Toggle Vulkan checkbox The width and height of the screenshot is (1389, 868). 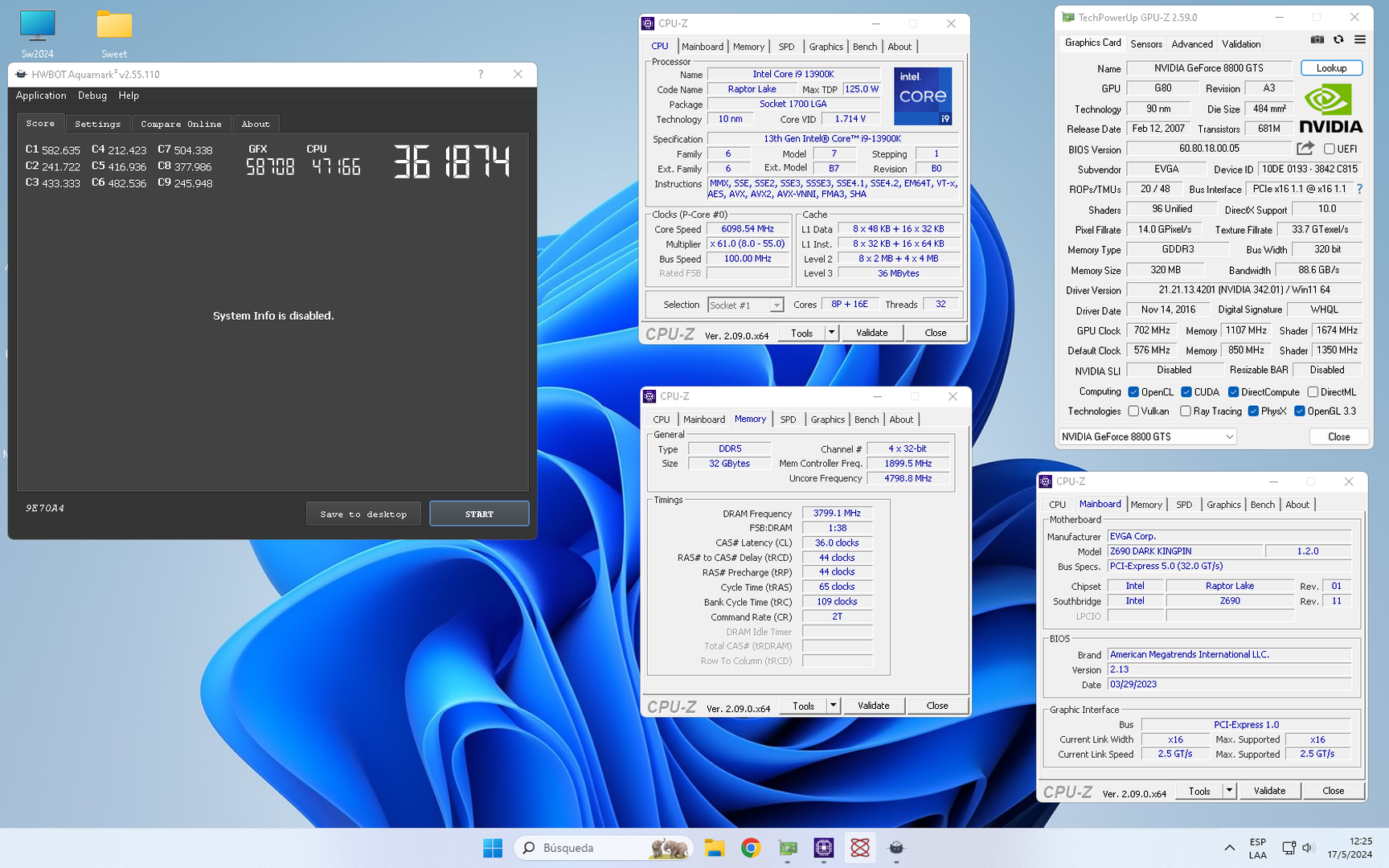point(1133,411)
